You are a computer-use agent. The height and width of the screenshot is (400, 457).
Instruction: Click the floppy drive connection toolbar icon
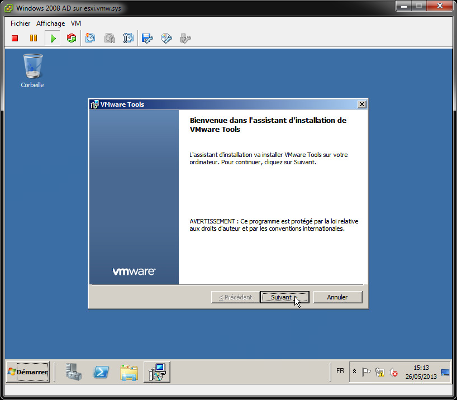tap(147, 38)
